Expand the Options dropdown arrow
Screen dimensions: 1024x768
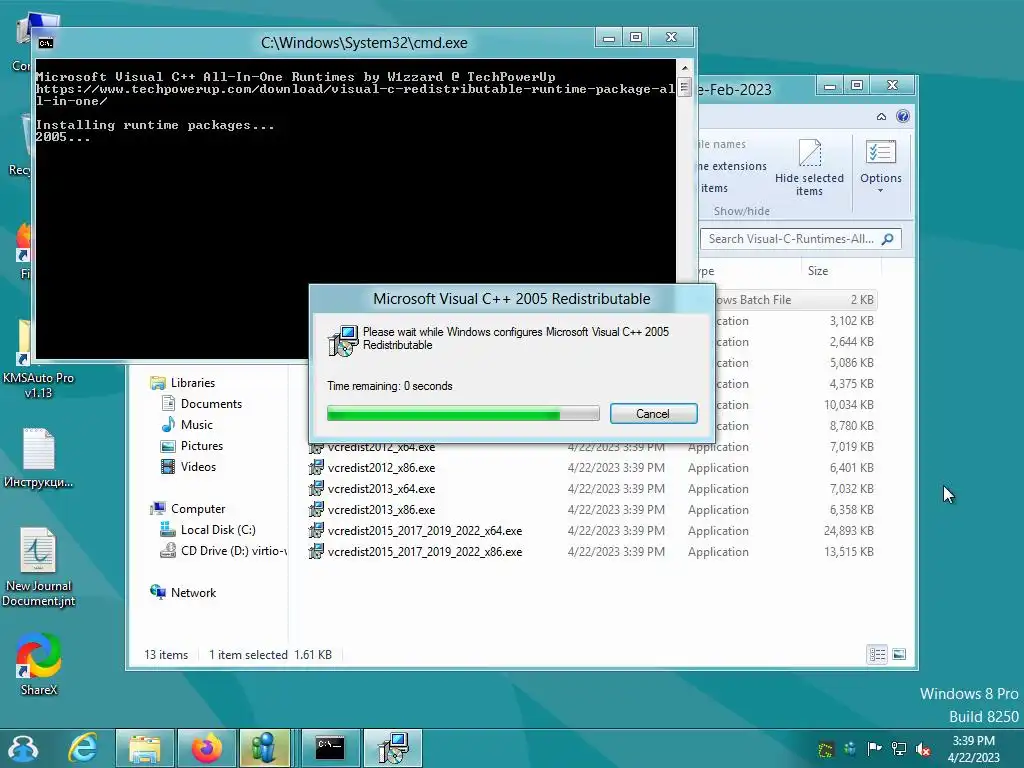point(880,191)
